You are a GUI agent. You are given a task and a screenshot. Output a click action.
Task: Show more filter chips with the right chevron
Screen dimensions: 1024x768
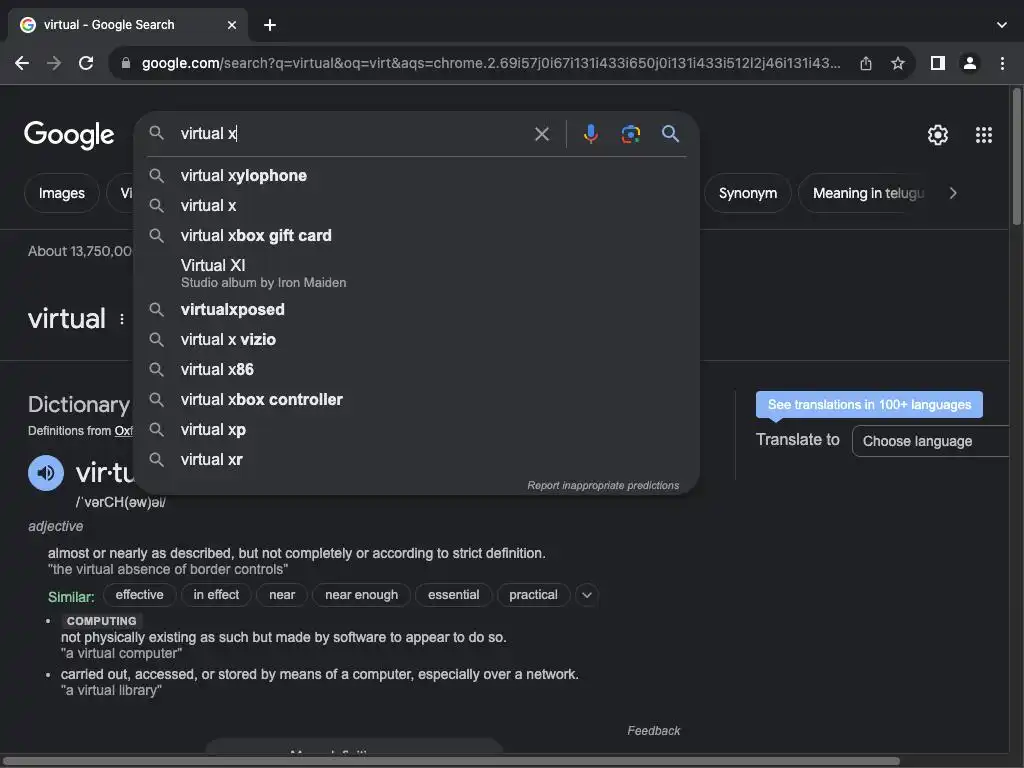tap(953, 193)
